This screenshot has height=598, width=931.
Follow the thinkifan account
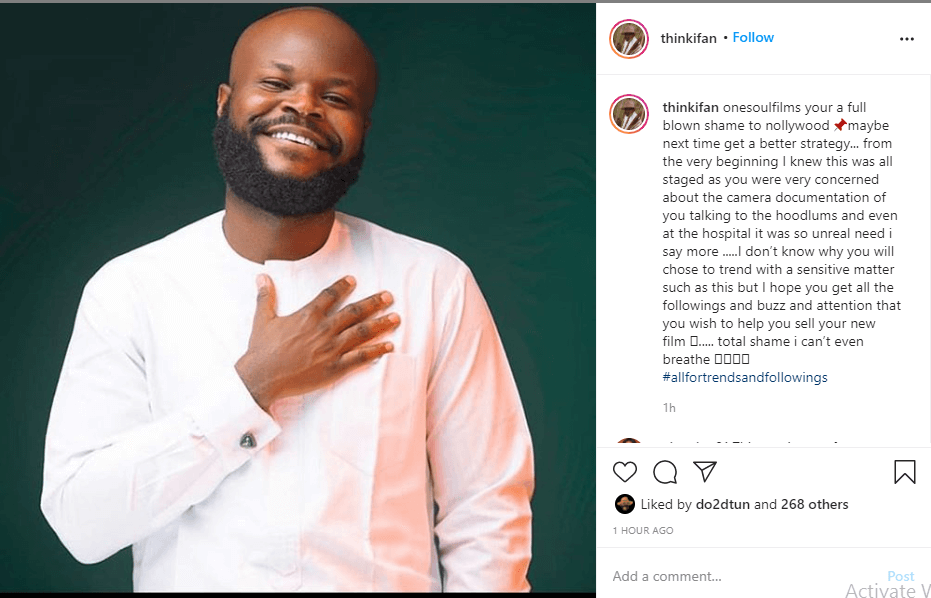[753, 37]
